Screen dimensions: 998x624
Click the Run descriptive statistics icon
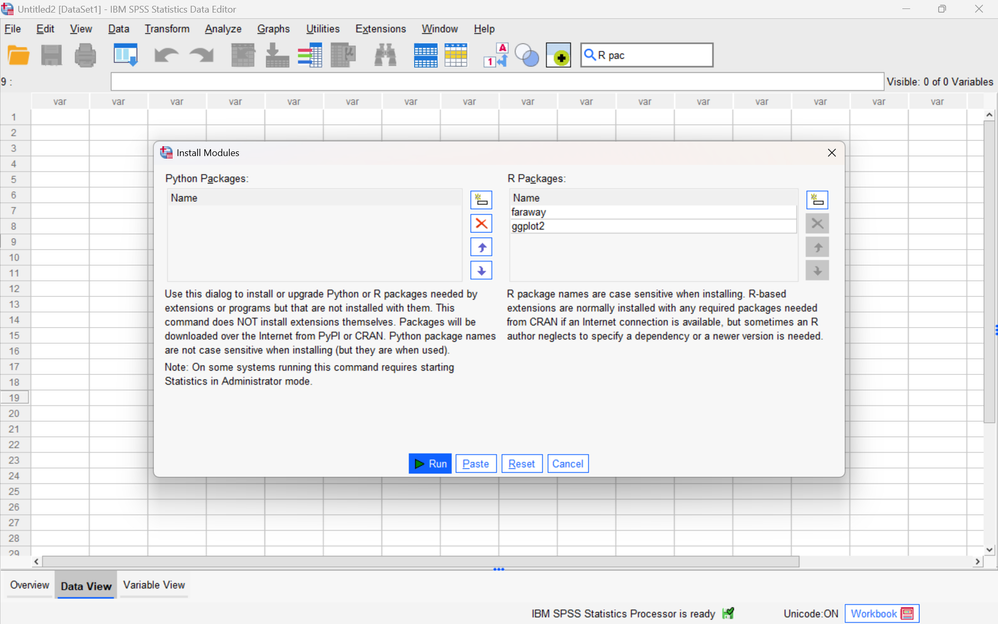(344, 55)
